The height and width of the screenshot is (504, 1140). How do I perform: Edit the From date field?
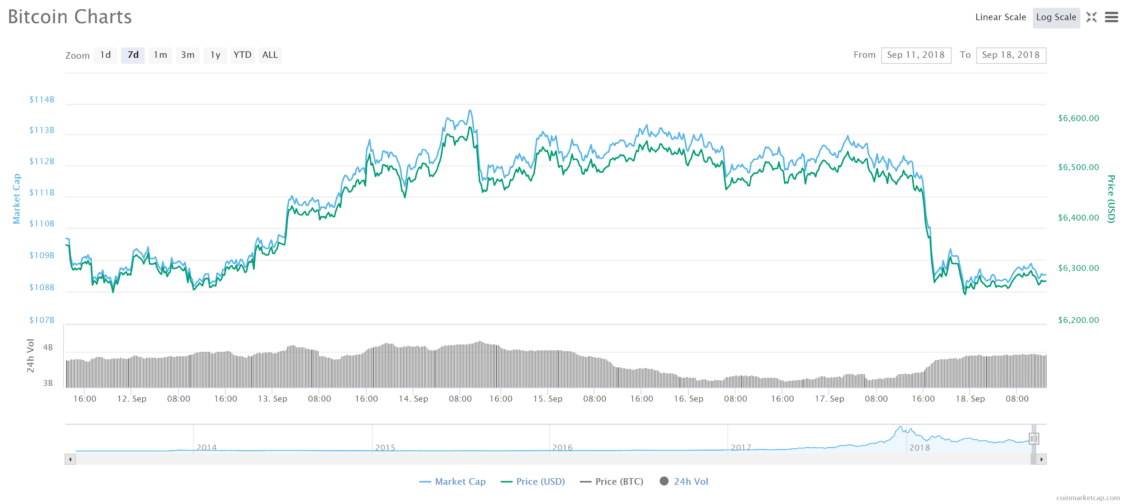[916, 55]
